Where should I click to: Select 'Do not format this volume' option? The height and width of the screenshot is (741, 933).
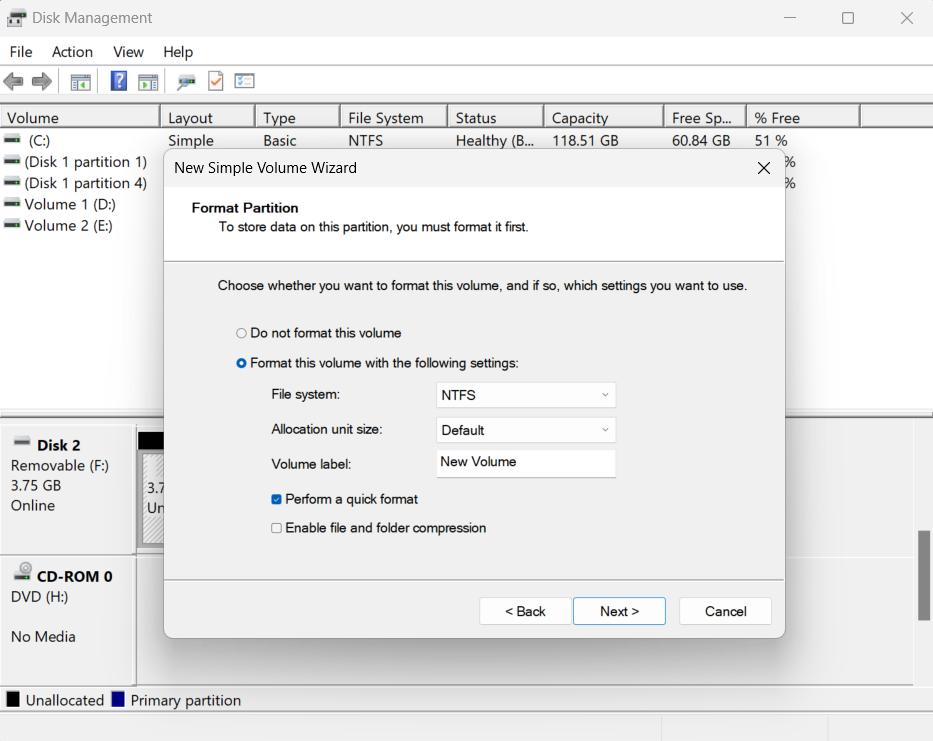[241, 333]
